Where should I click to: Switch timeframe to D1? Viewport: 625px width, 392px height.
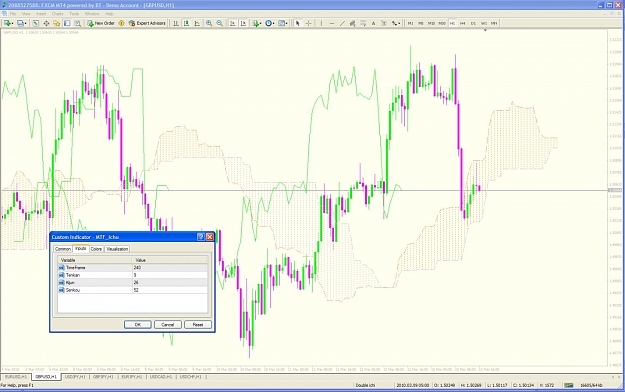point(473,24)
